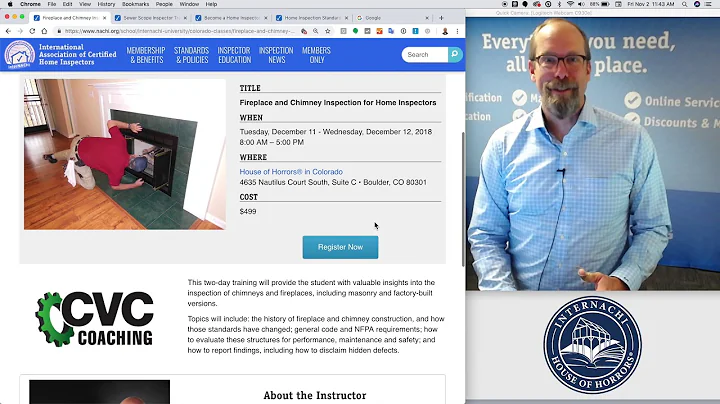Close the Google tab

point(427,18)
